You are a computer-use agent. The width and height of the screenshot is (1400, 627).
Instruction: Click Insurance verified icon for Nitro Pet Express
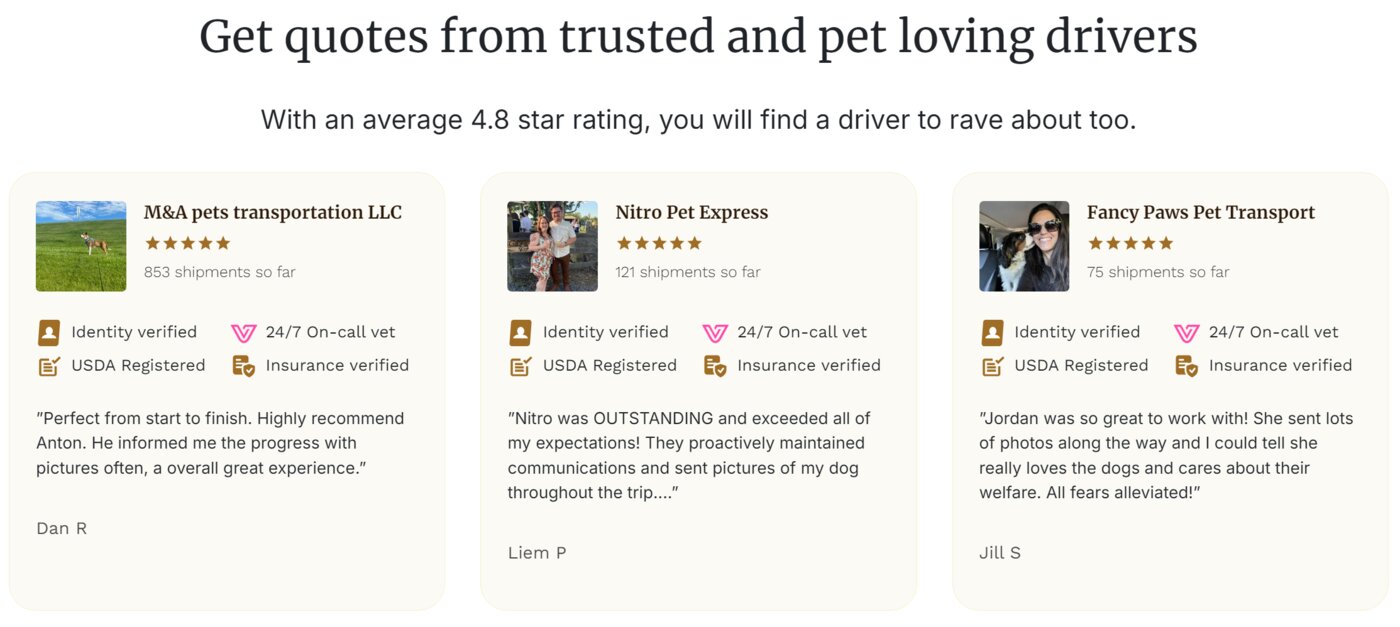pyautogui.click(x=715, y=366)
